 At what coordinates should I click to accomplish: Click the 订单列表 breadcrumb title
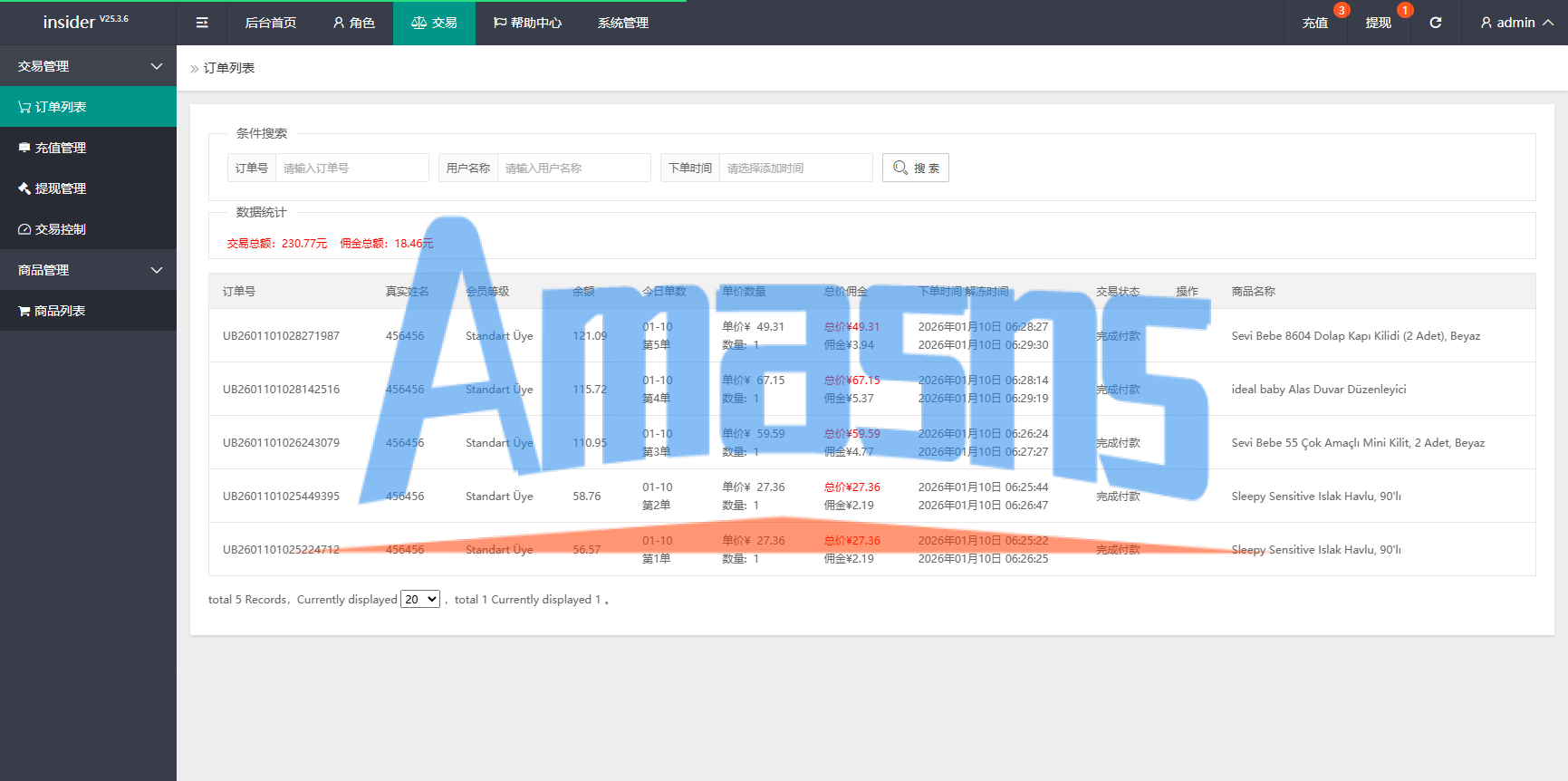click(x=229, y=68)
